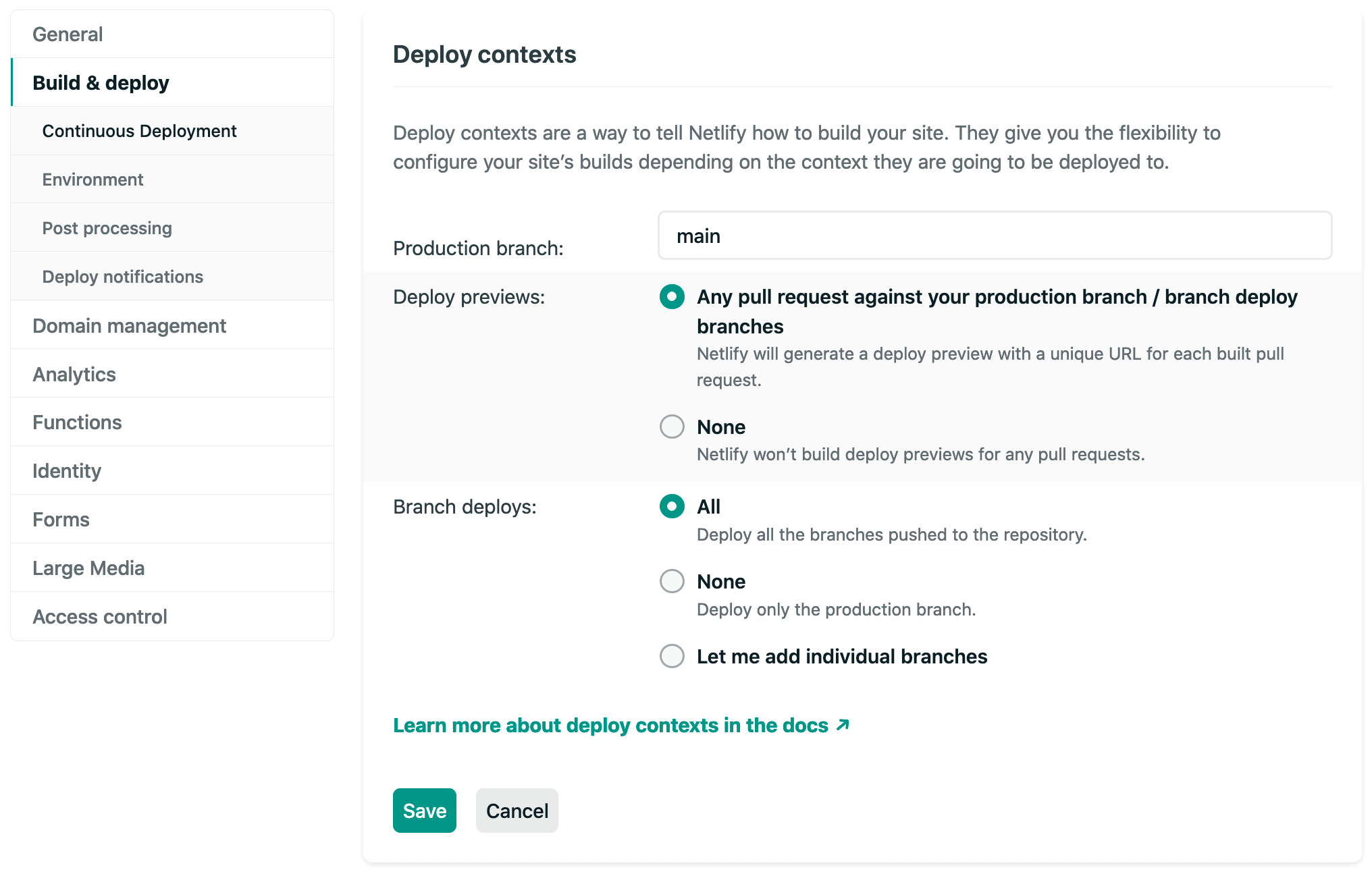Set branch deploys to All
Image resolution: width=1372 pixels, height=876 pixels.
672,506
